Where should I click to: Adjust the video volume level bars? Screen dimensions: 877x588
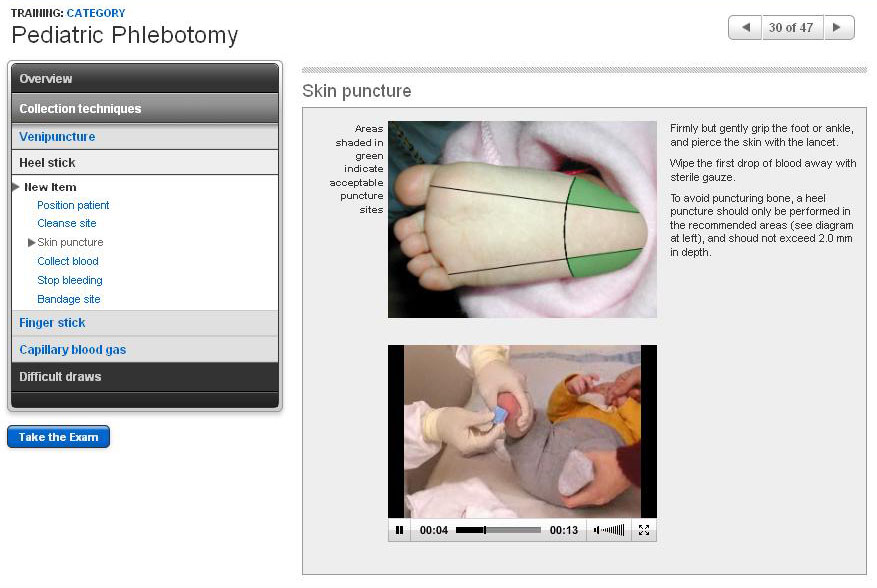[x=615, y=530]
